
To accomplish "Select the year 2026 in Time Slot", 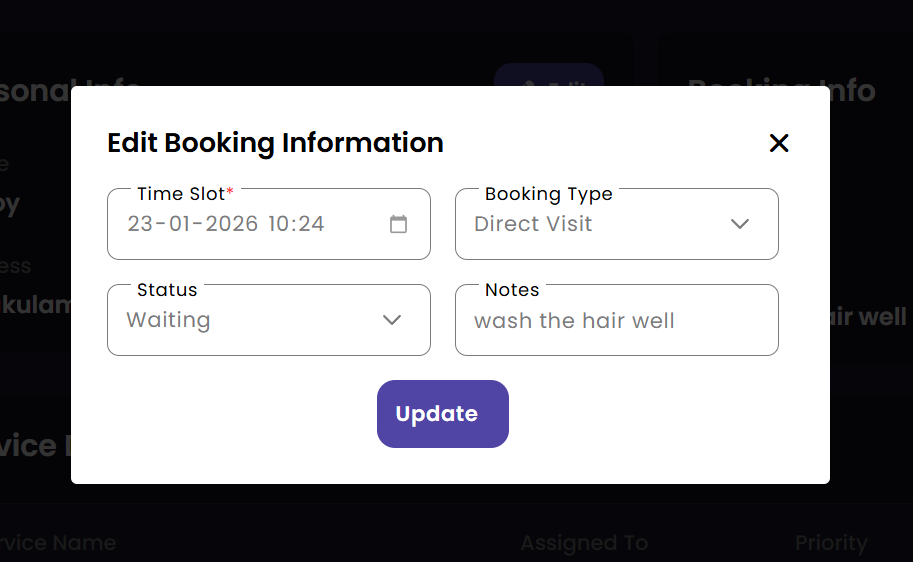I will point(231,224).
